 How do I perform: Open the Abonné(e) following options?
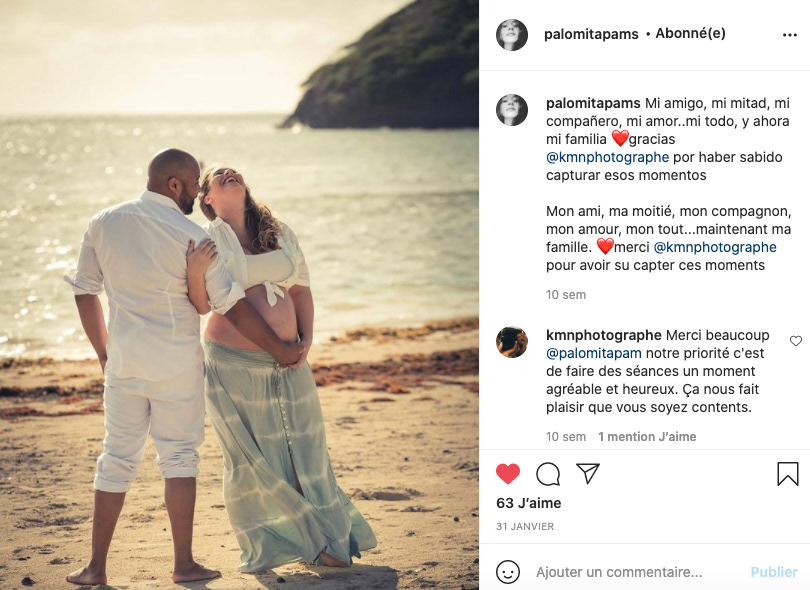(x=691, y=34)
